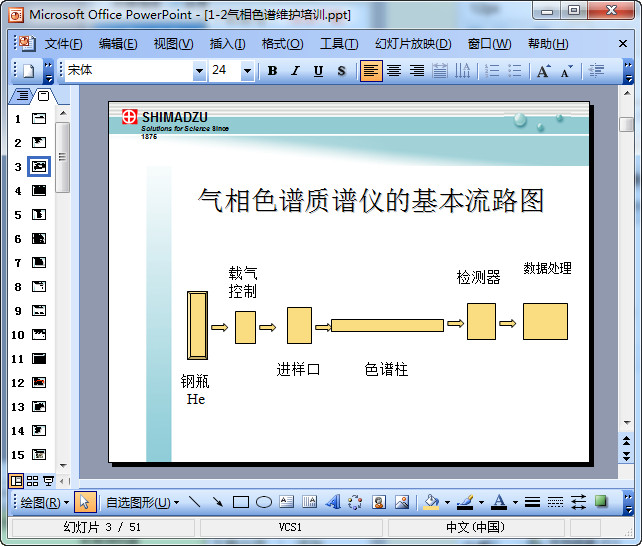This screenshot has height=546, width=642.
Task: Select slide 1 thumbnail
Action: pos(39,119)
